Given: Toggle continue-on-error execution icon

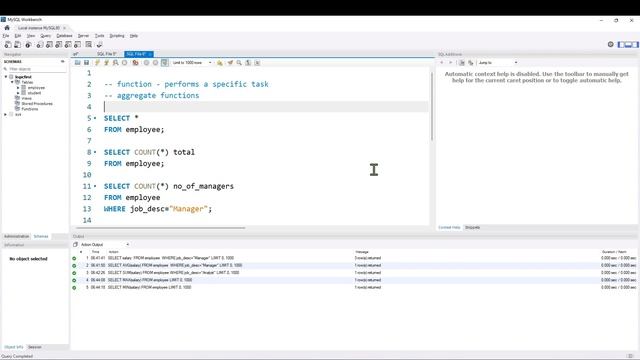Looking at the screenshot, I should coord(135,62).
